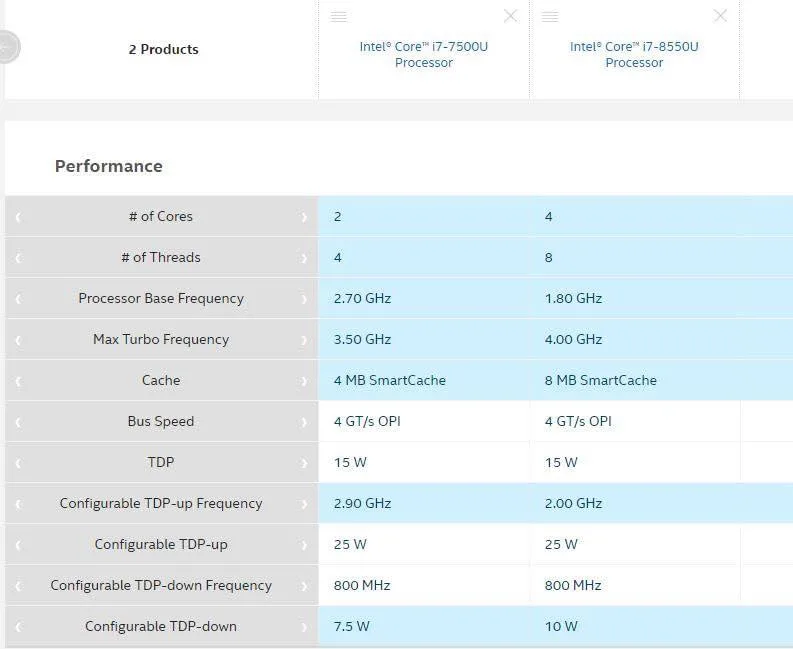Click the 'Performance' section heading
793x649 pixels.
point(109,166)
